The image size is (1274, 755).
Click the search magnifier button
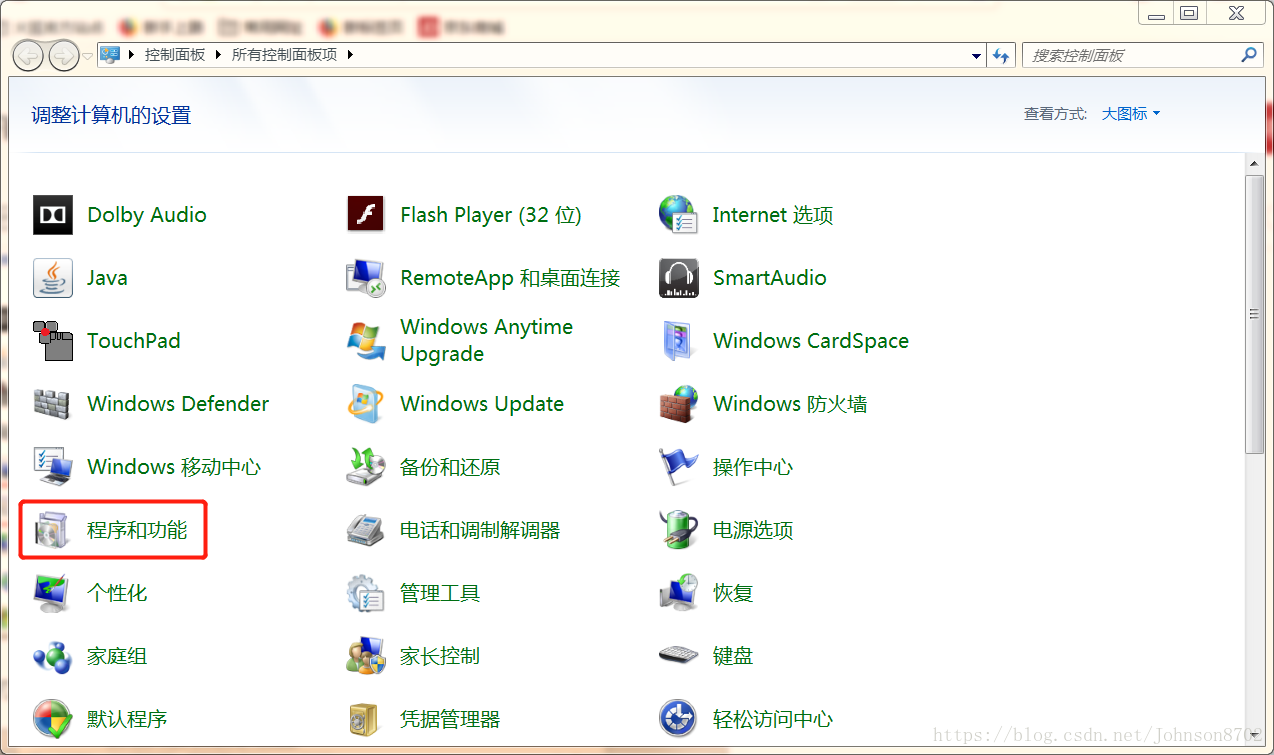(x=1248, y=55)
